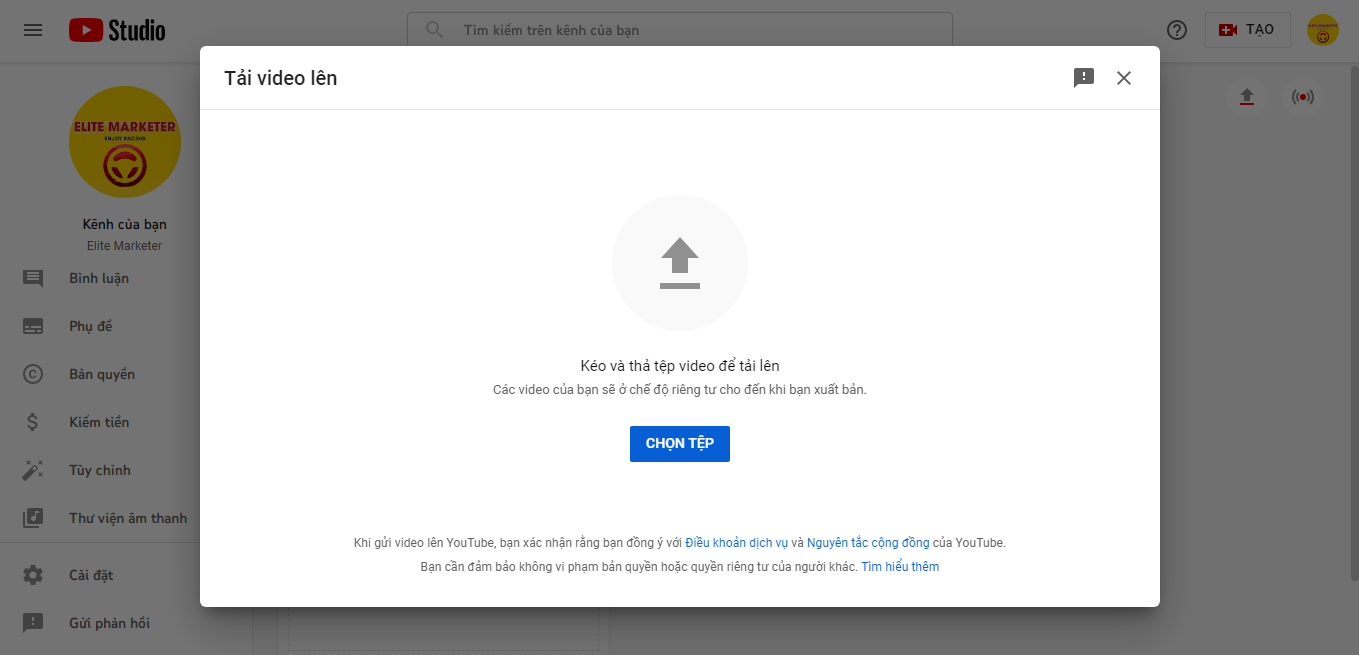Open the Điều khoản dịch vụ link

coord(736,543)
